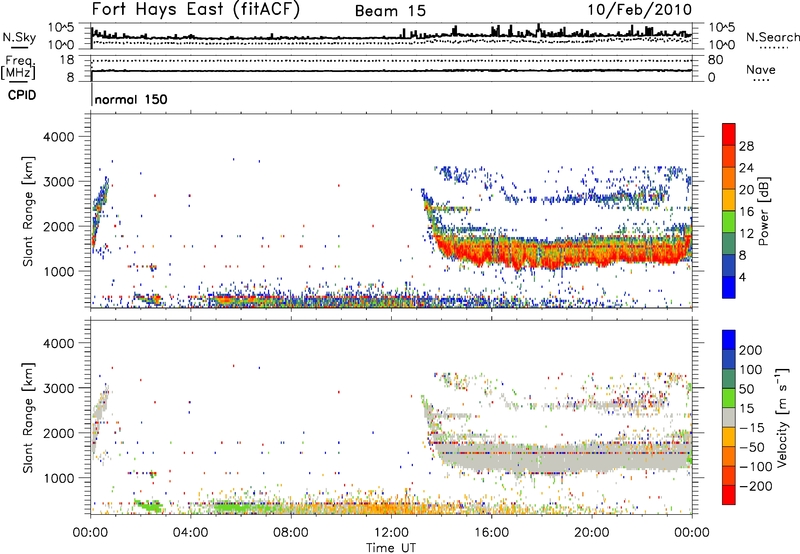Click the '-200' tick on Velocity colorbar
Viewport: 800px width, 554px height.
[756, 486]
